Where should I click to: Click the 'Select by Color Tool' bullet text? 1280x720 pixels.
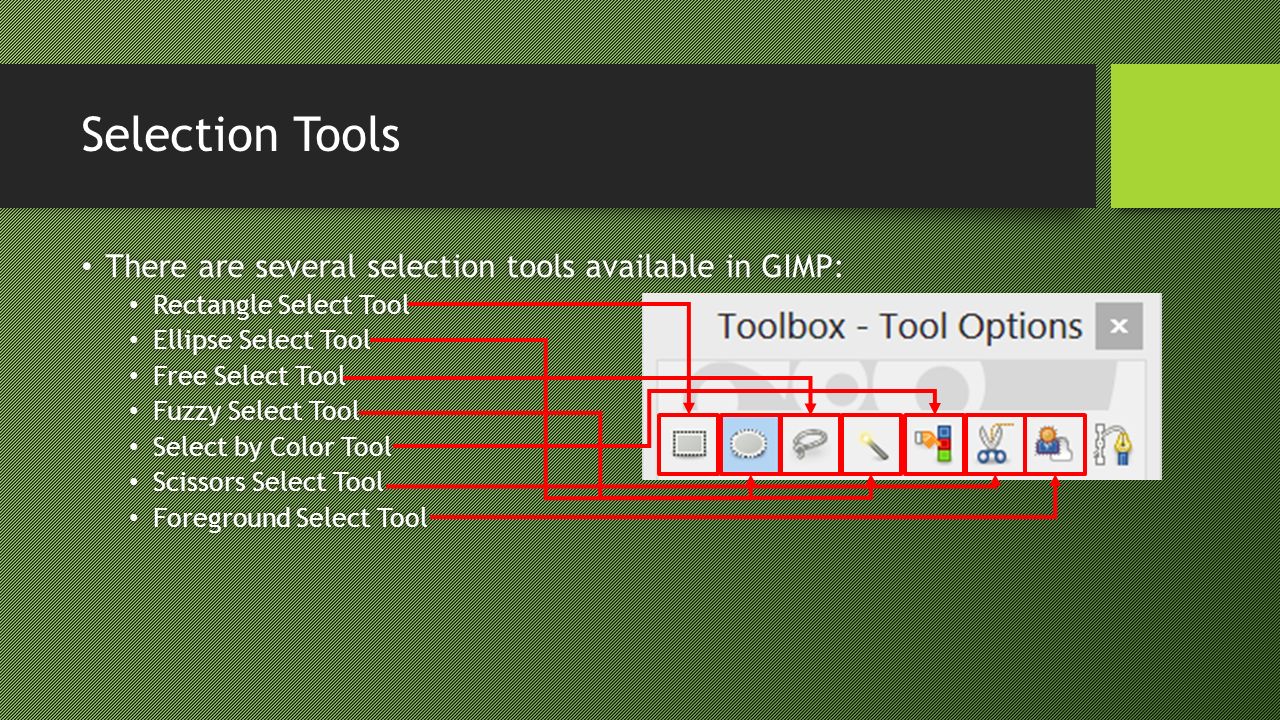272,447
